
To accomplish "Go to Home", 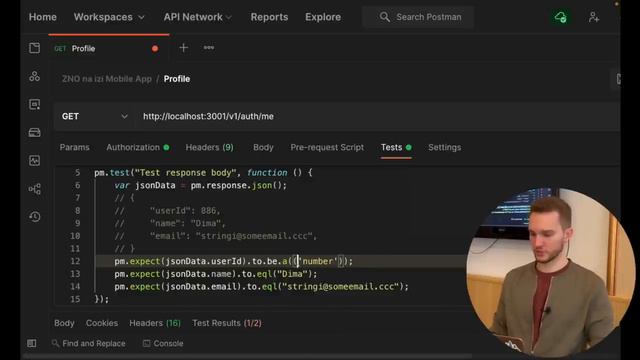I will click(42, 17).
